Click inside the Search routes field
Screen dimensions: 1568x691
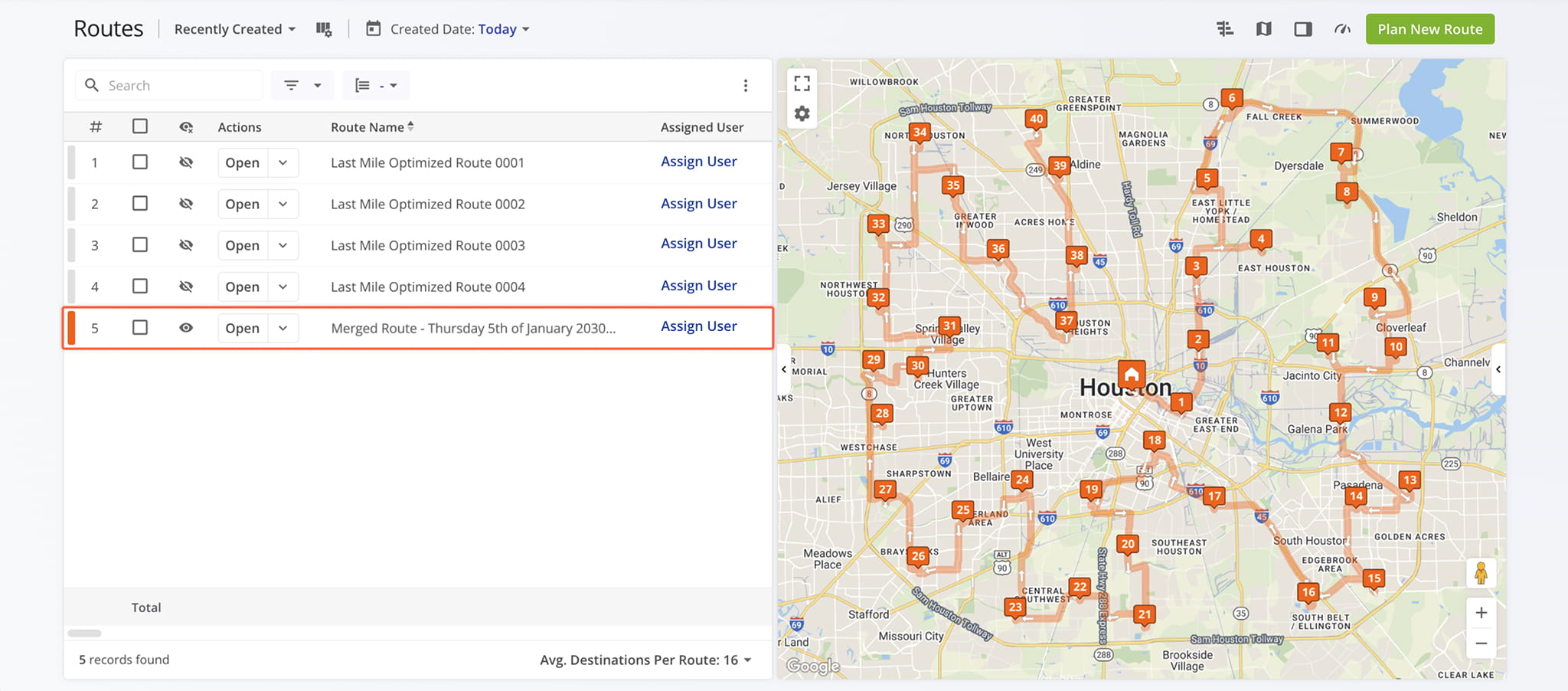(x=176, y=85)
